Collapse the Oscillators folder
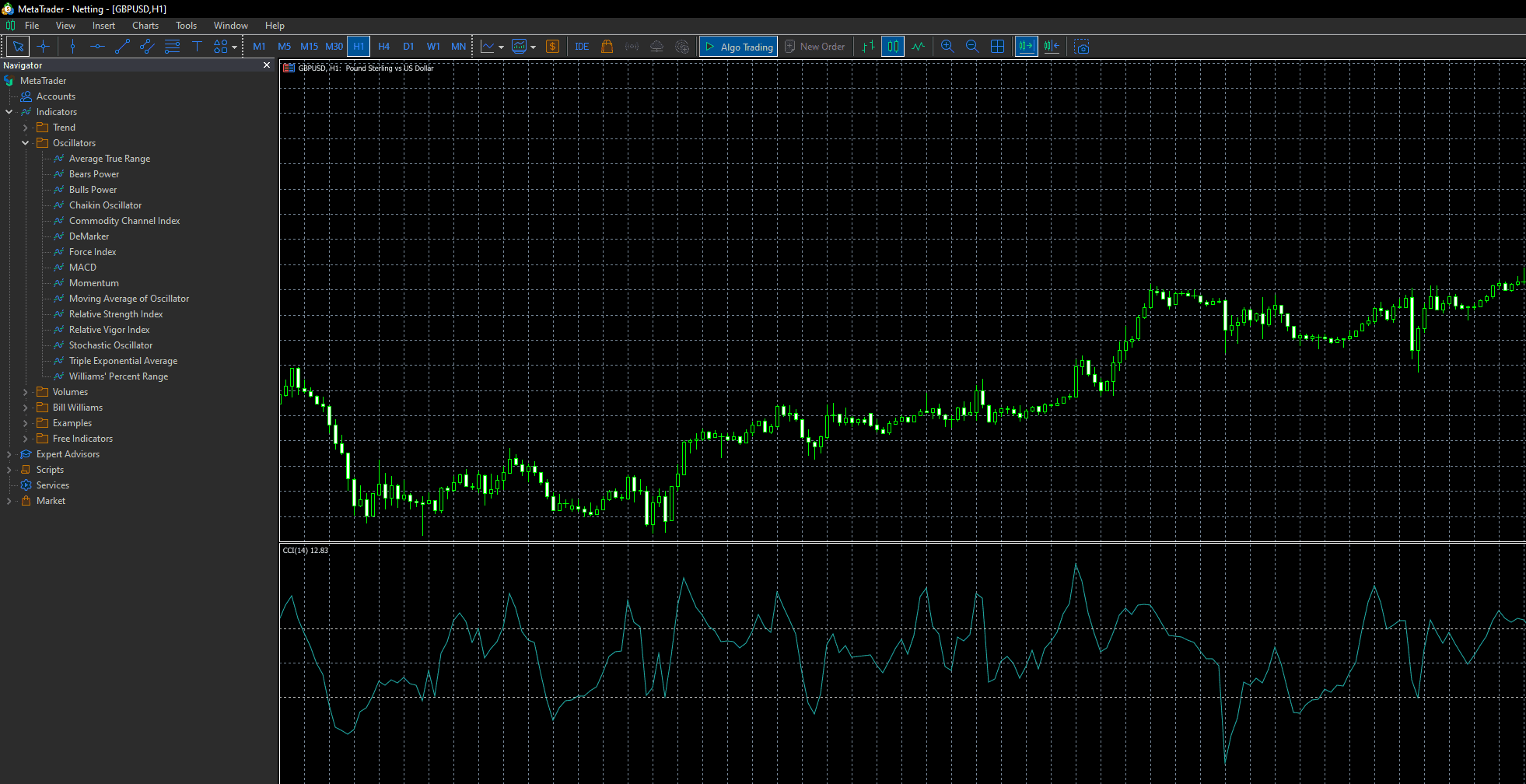The image size is (1526, 784). pyautogui.click(x=25, y=142)
